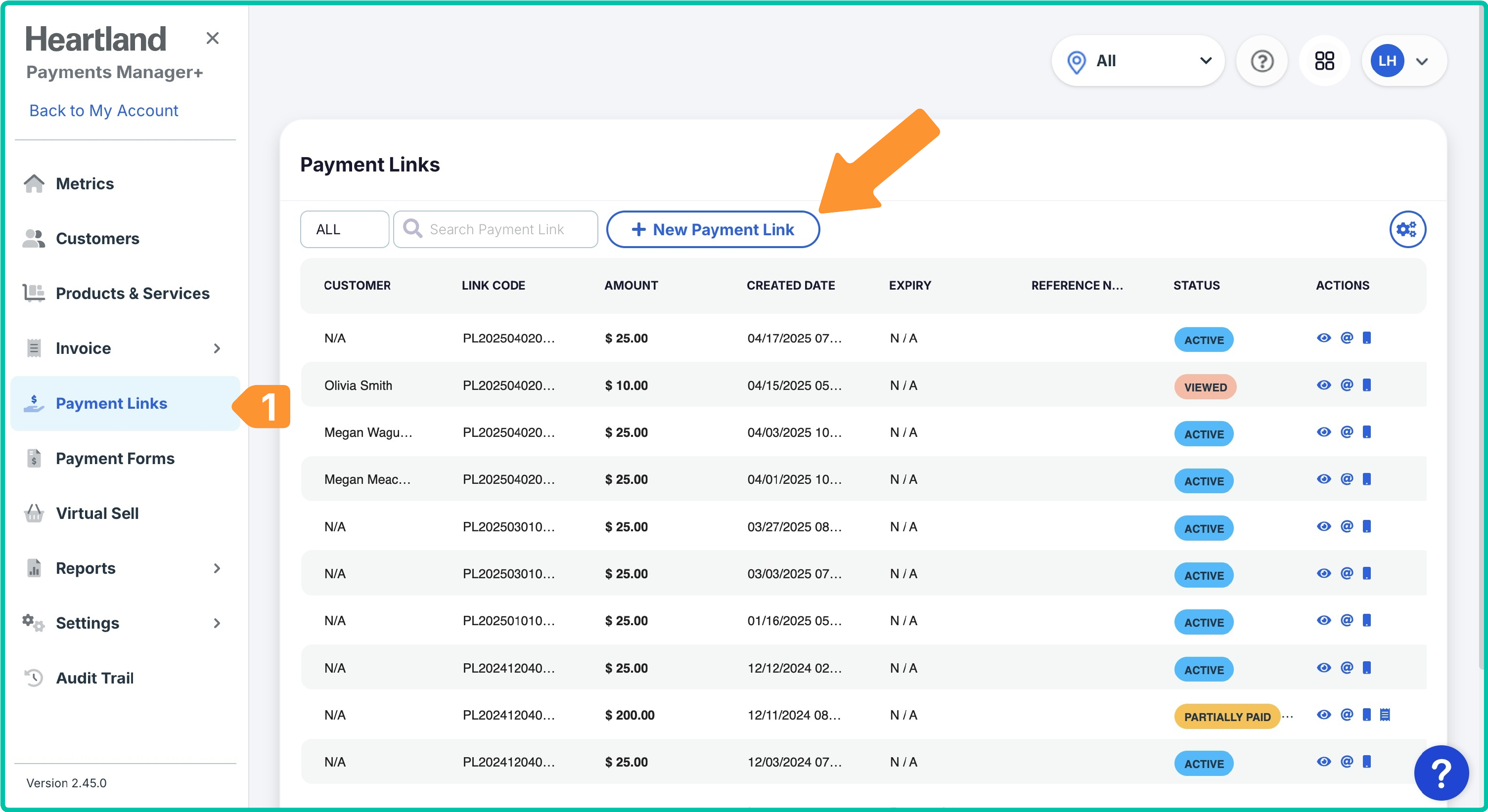View Olivia Smith's payment link
Image resolution: width=1488 pixels, height=812 pixels.
coord(1324,385)
